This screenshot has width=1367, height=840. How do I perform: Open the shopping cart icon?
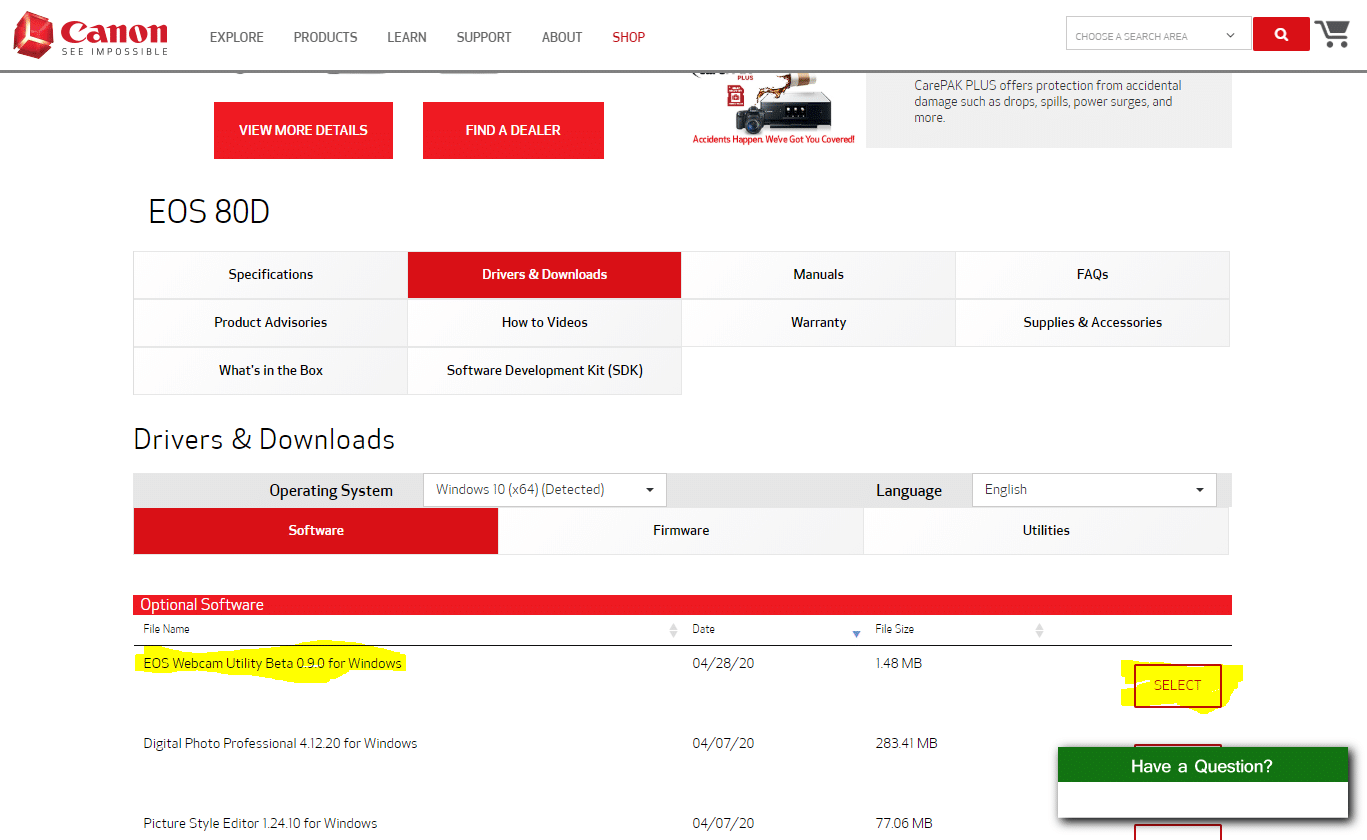[1332, 34]
